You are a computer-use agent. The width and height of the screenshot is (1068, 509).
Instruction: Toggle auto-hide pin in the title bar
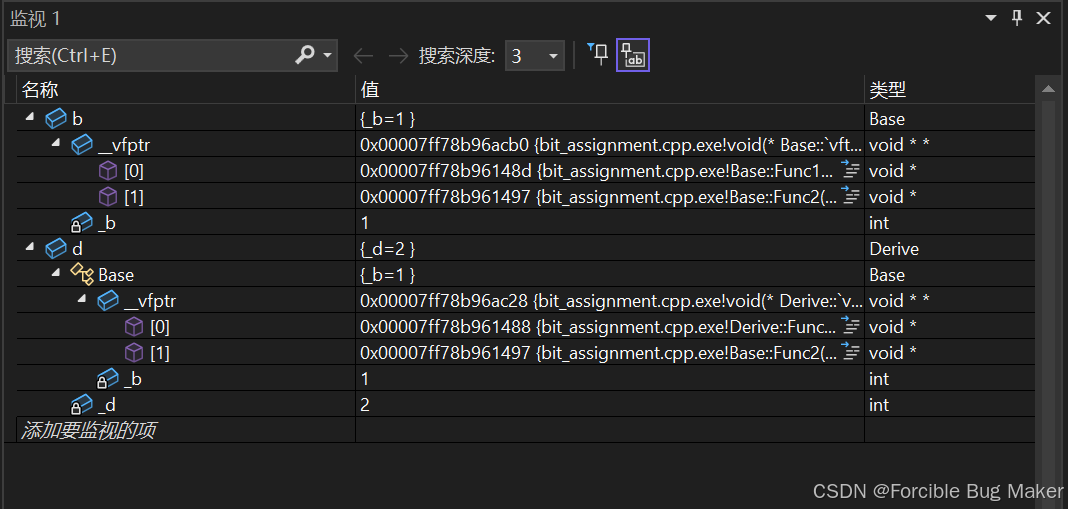coord(1017,18)
